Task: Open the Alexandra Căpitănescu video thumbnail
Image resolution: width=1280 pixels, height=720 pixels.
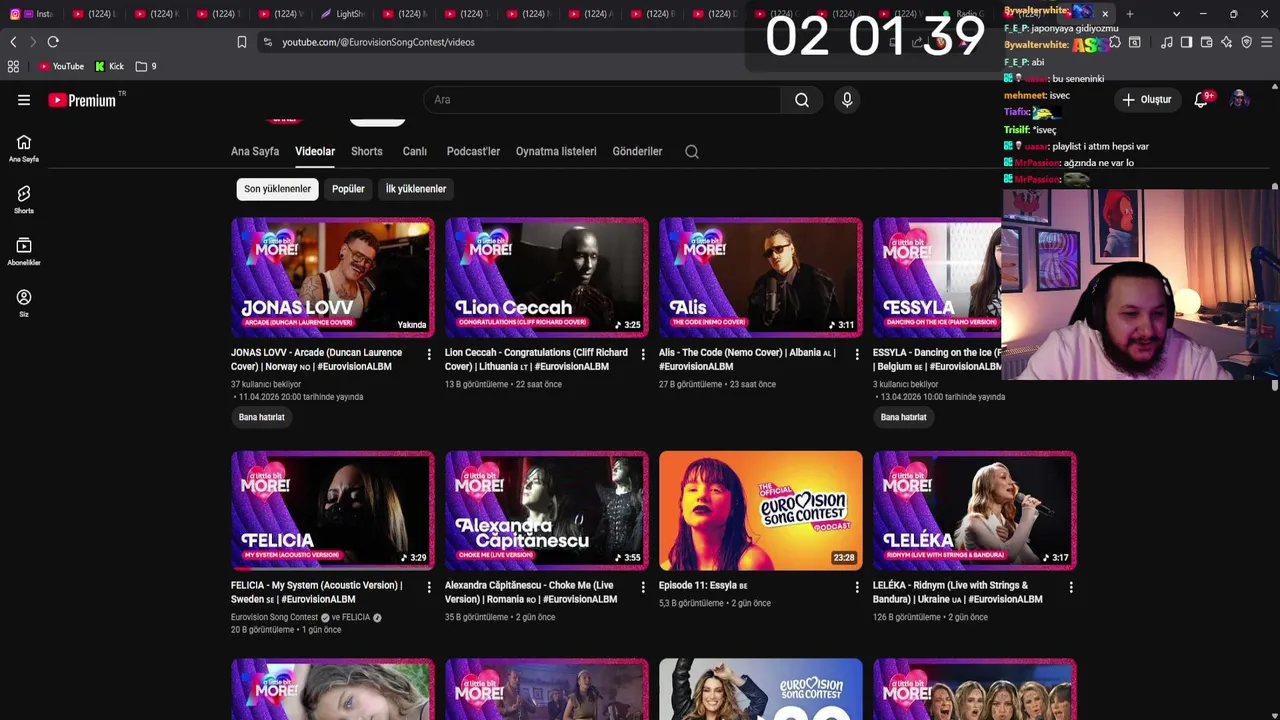Action: click(x=547, y=511)
